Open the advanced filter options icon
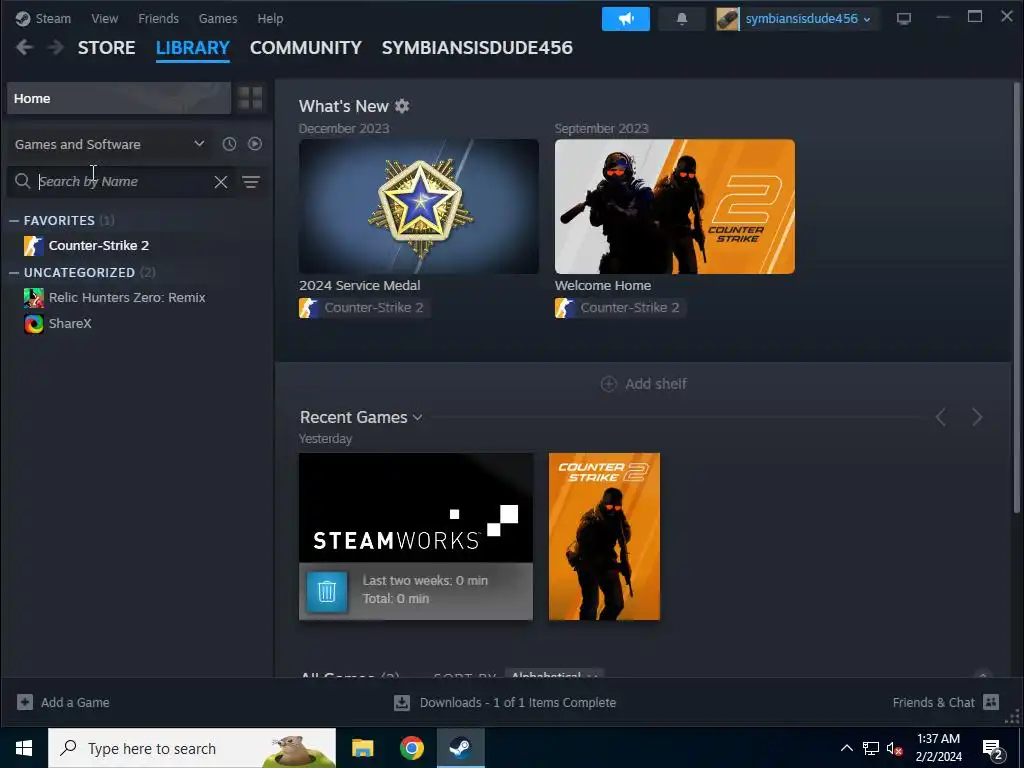The height and width of the screenshot is (768, 1024). click(x=251, y=182)
